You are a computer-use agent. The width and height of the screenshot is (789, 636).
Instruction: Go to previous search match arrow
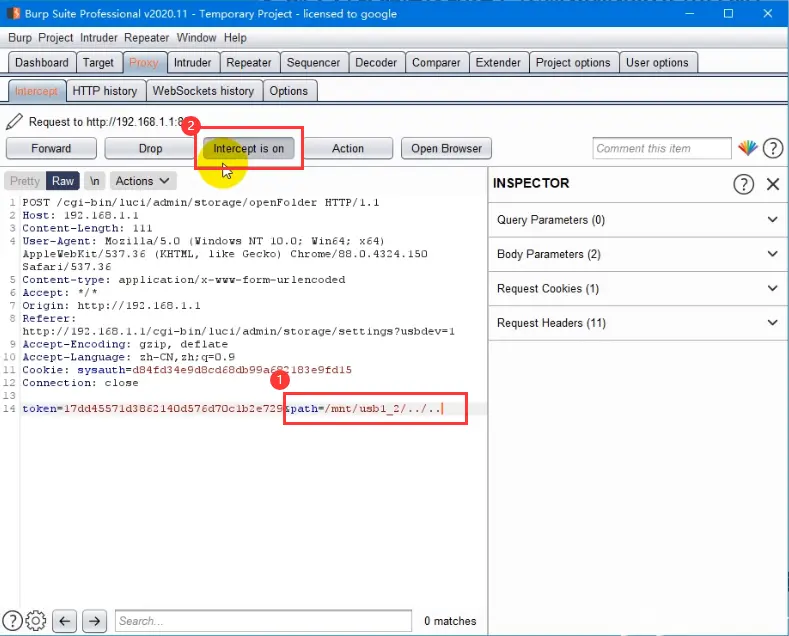[65, 621]
